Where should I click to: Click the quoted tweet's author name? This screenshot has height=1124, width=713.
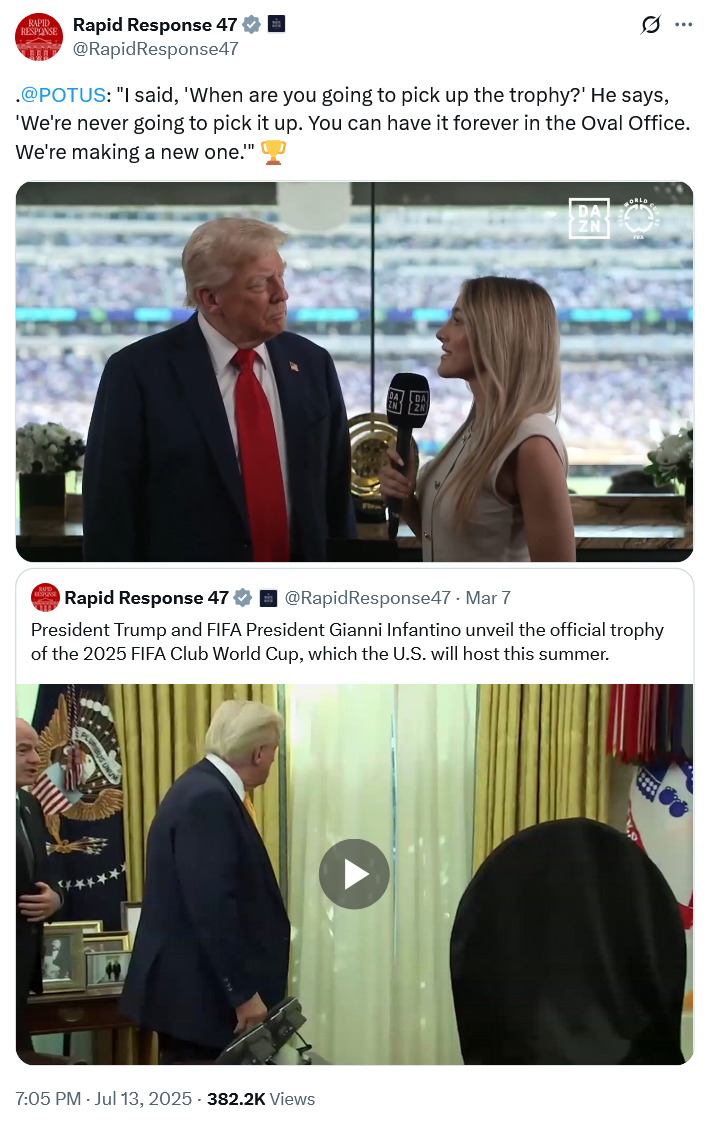click(146, 598)
